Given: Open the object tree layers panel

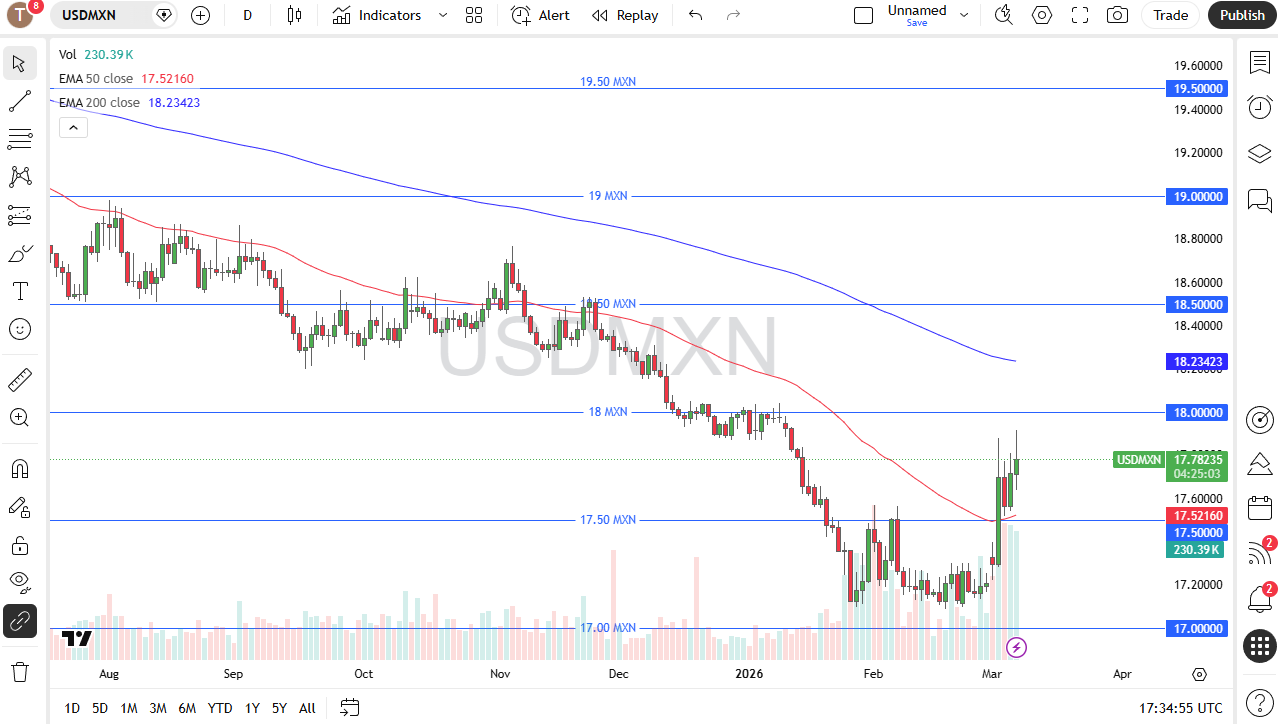Looking at the screenshot, I should (x=1259, y=153).
